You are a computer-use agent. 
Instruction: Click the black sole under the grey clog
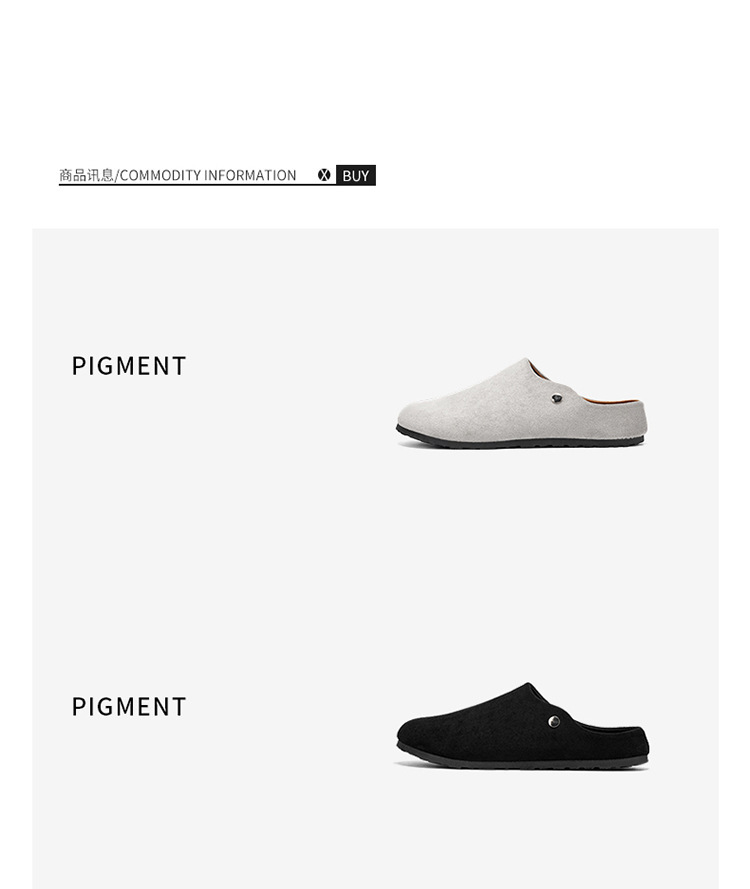(519, 439)
